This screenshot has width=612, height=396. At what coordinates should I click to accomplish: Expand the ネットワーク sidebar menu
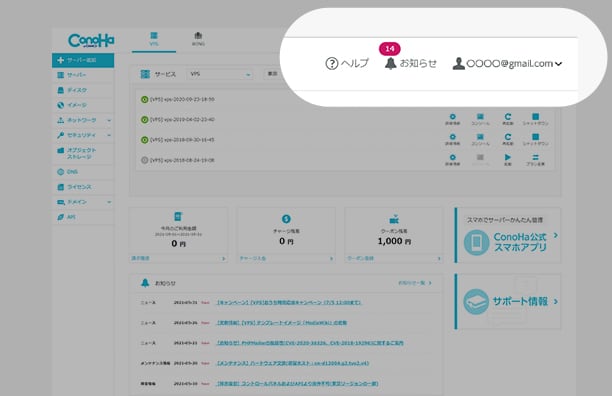pyautogui.click(x=83, y=120)
